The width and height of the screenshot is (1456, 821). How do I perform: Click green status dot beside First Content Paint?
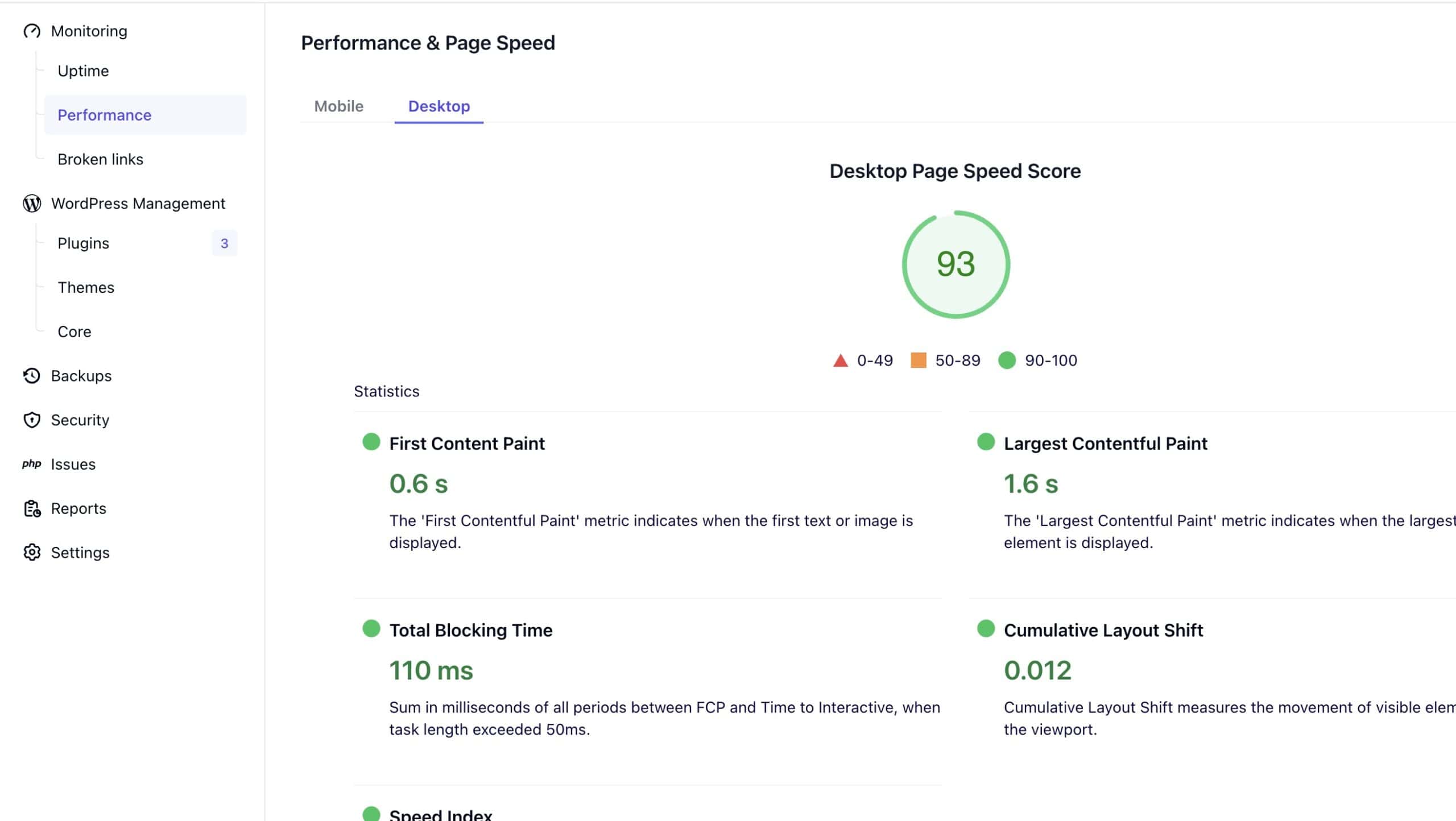click(x=371, y=442)
